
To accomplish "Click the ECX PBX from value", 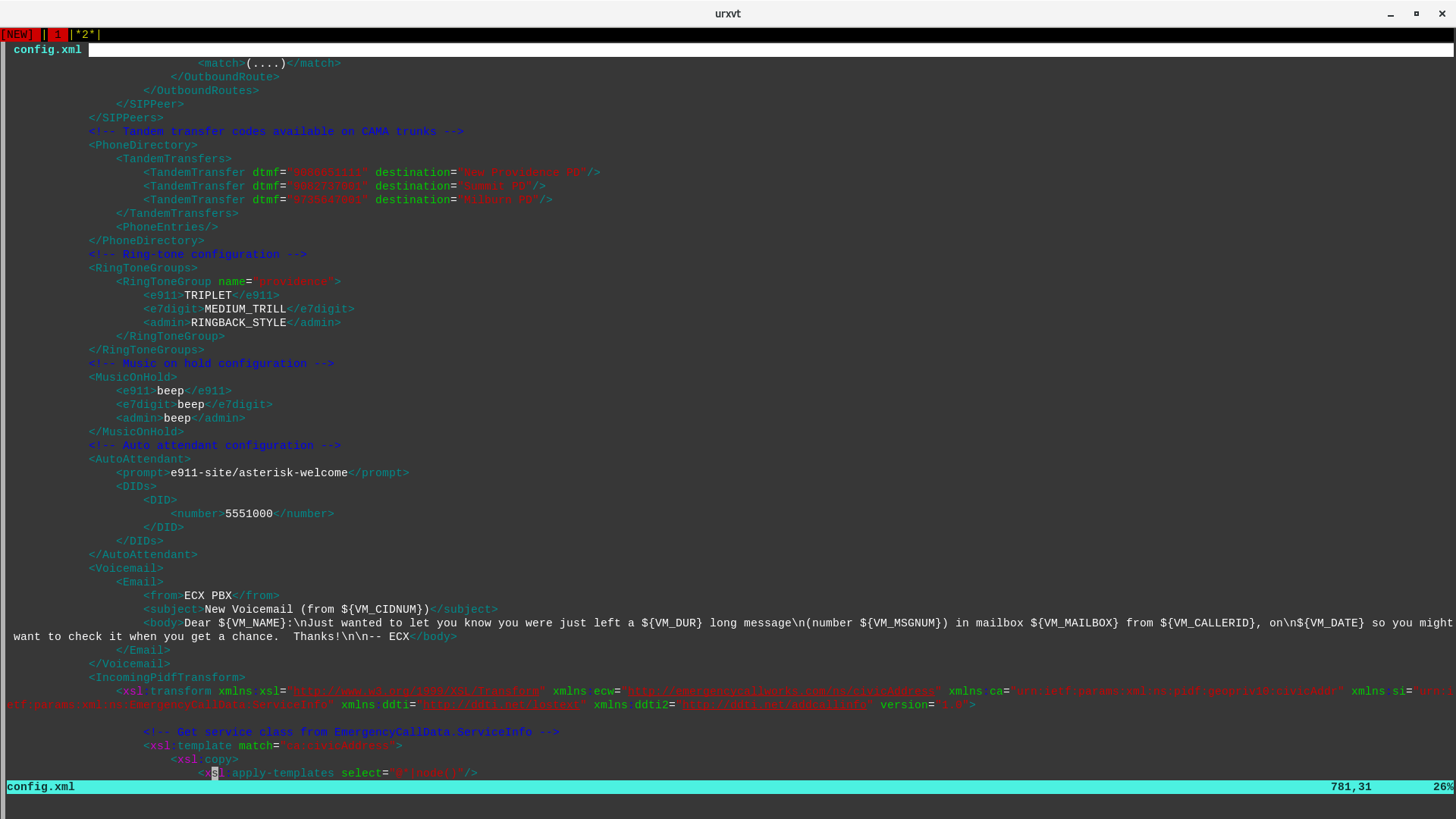I will pos(208,596).
